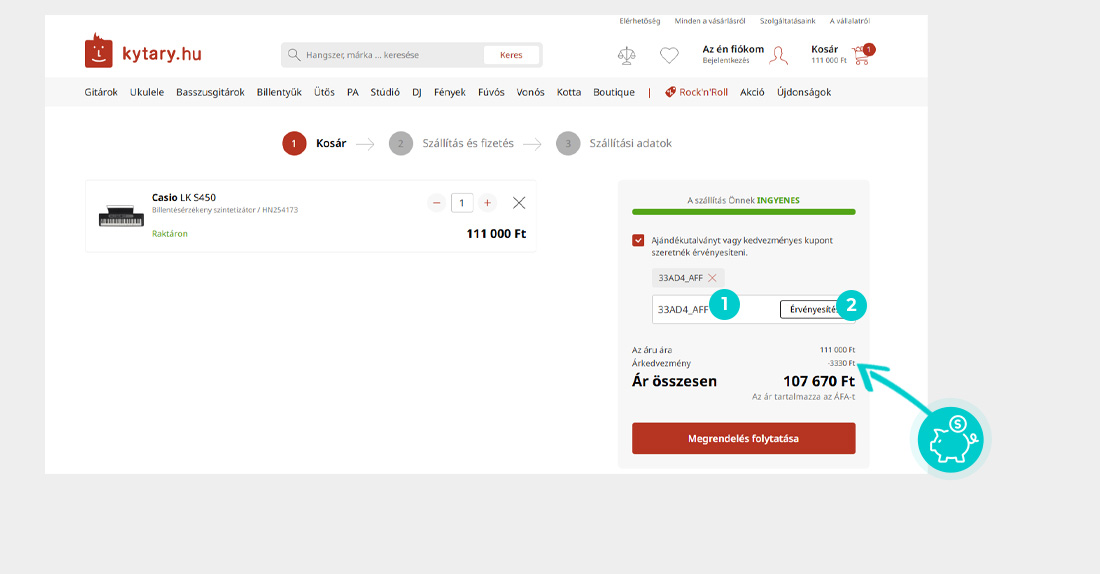Open the Ütős menu
This screenshot has height=574, width=1100.
[324, 92]
